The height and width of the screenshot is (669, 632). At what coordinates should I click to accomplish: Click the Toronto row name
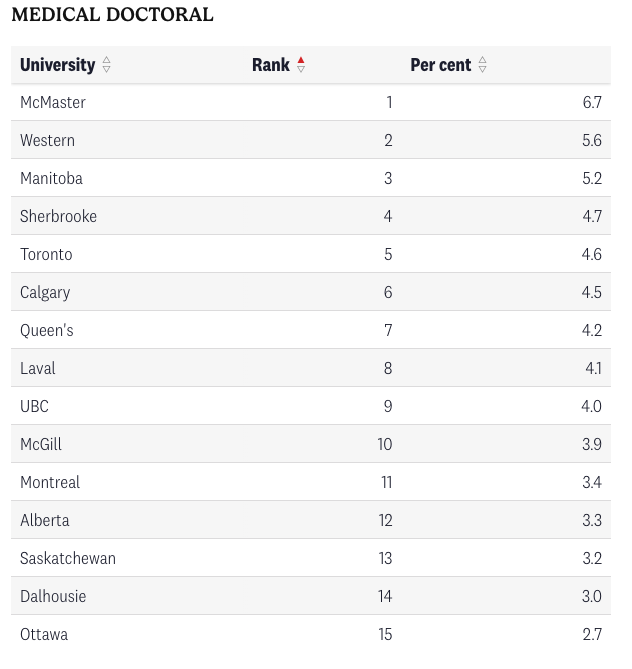(46, 254)
